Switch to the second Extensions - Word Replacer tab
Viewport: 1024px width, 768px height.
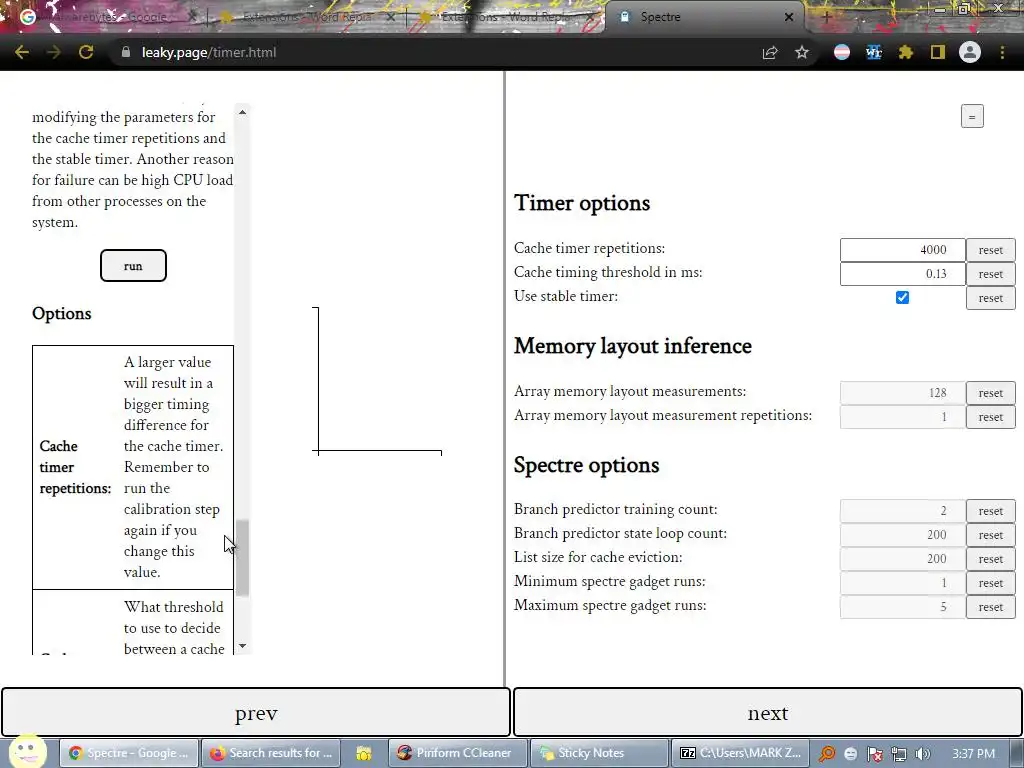click(506, 17)
